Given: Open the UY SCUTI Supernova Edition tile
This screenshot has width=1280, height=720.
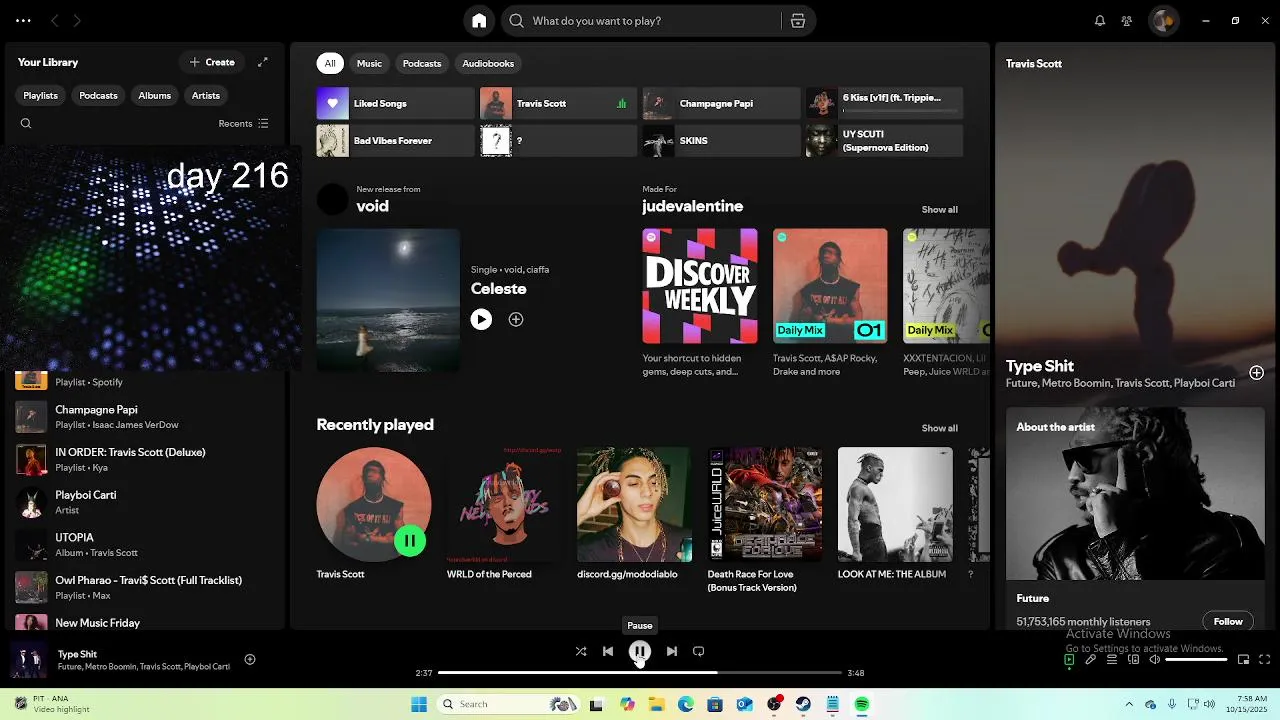Looking at the screenshot, I should coord(884,141).
